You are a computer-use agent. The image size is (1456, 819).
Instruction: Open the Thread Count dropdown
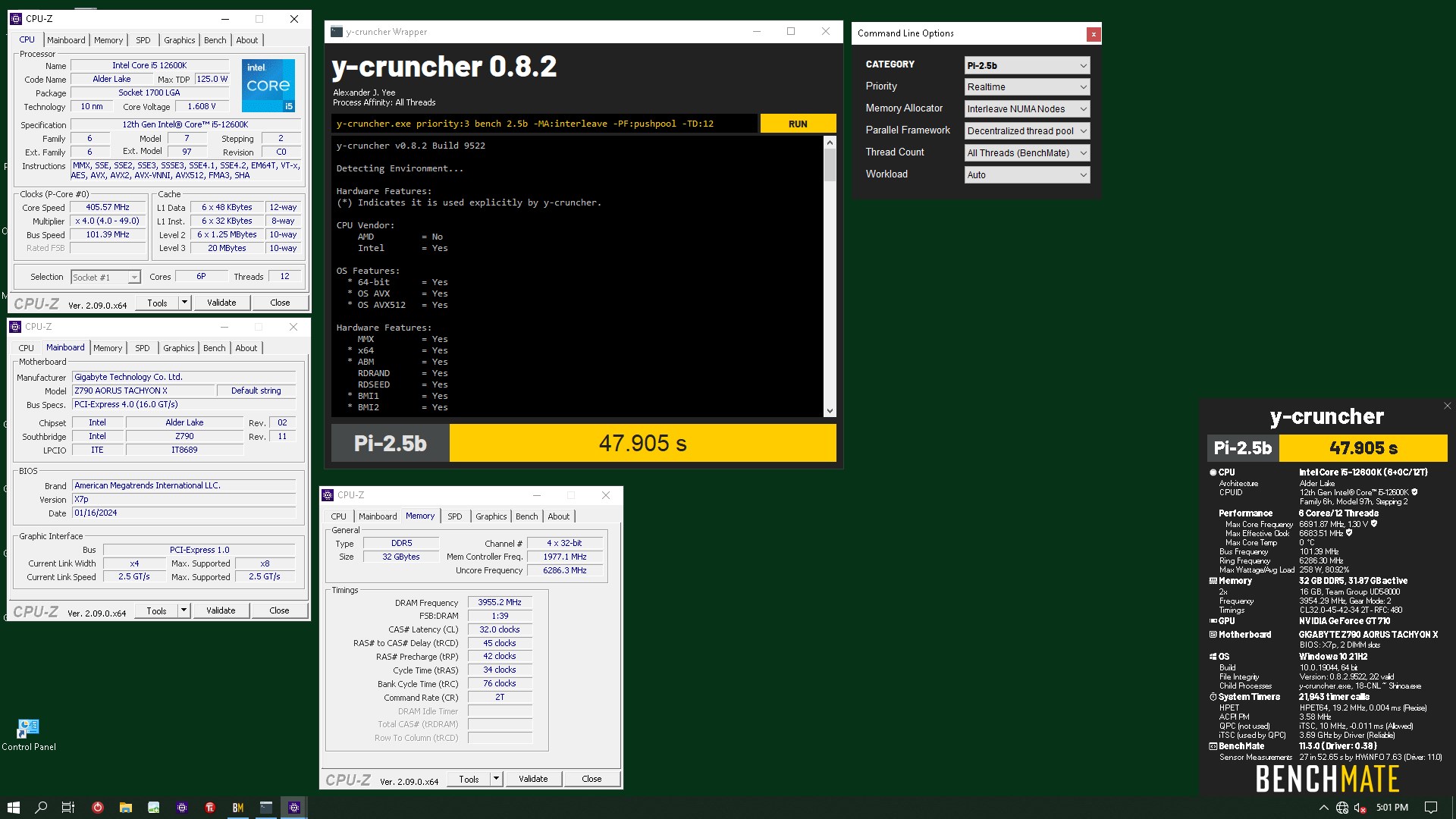tap(1027, 153)
